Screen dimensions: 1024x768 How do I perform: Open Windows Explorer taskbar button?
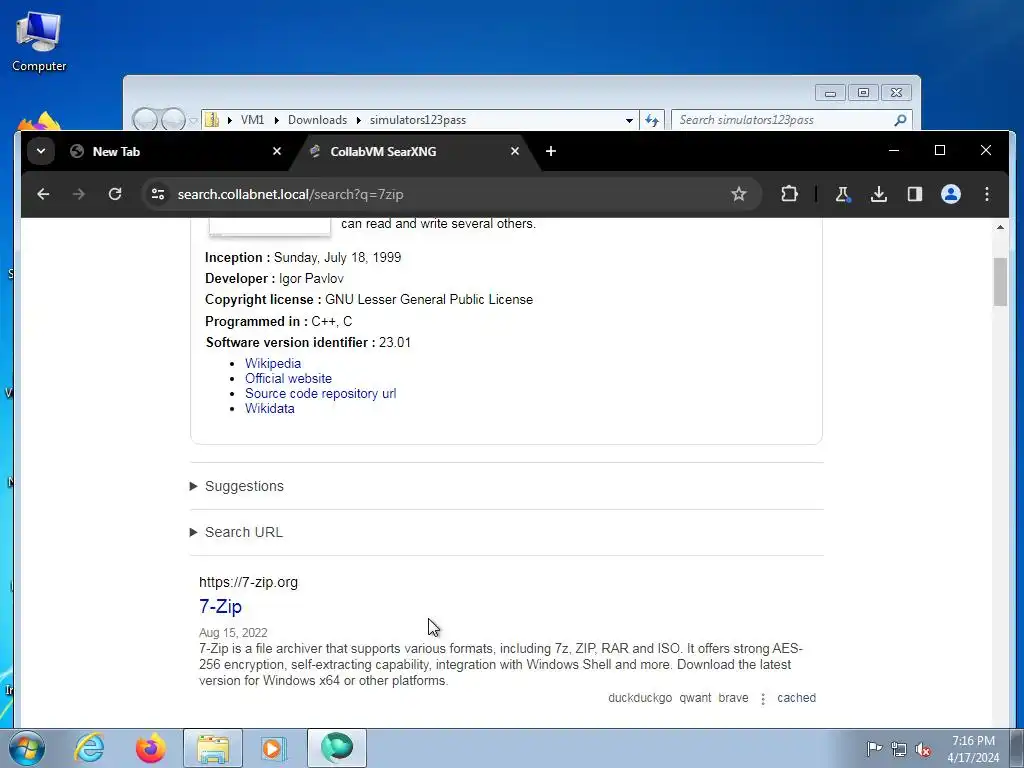tap(213, 748)
